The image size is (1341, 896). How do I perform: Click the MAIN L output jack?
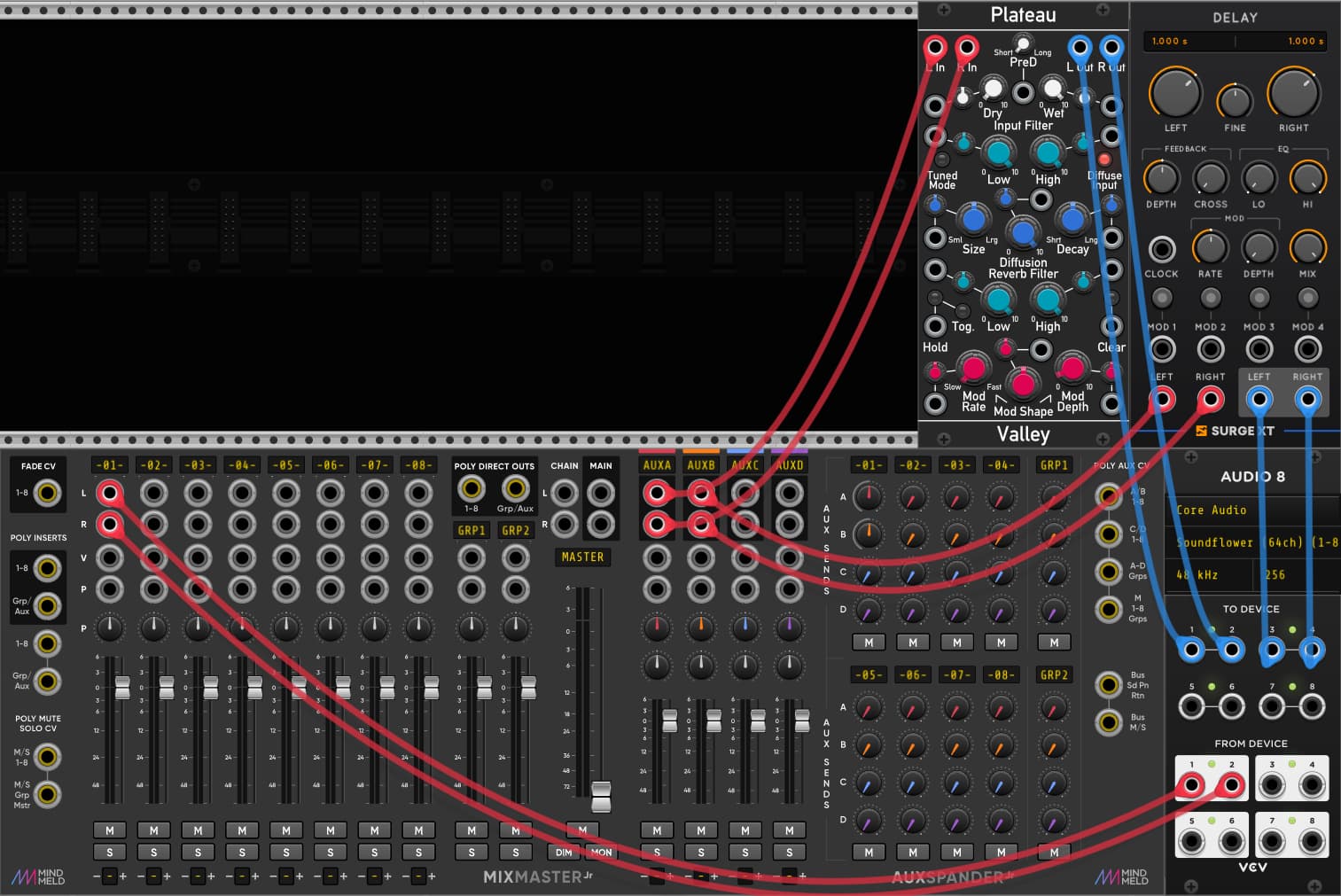point(600,493)
